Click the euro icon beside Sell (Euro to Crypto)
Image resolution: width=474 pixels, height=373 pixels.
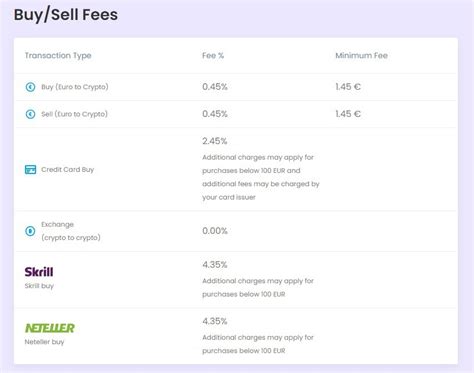30,114
